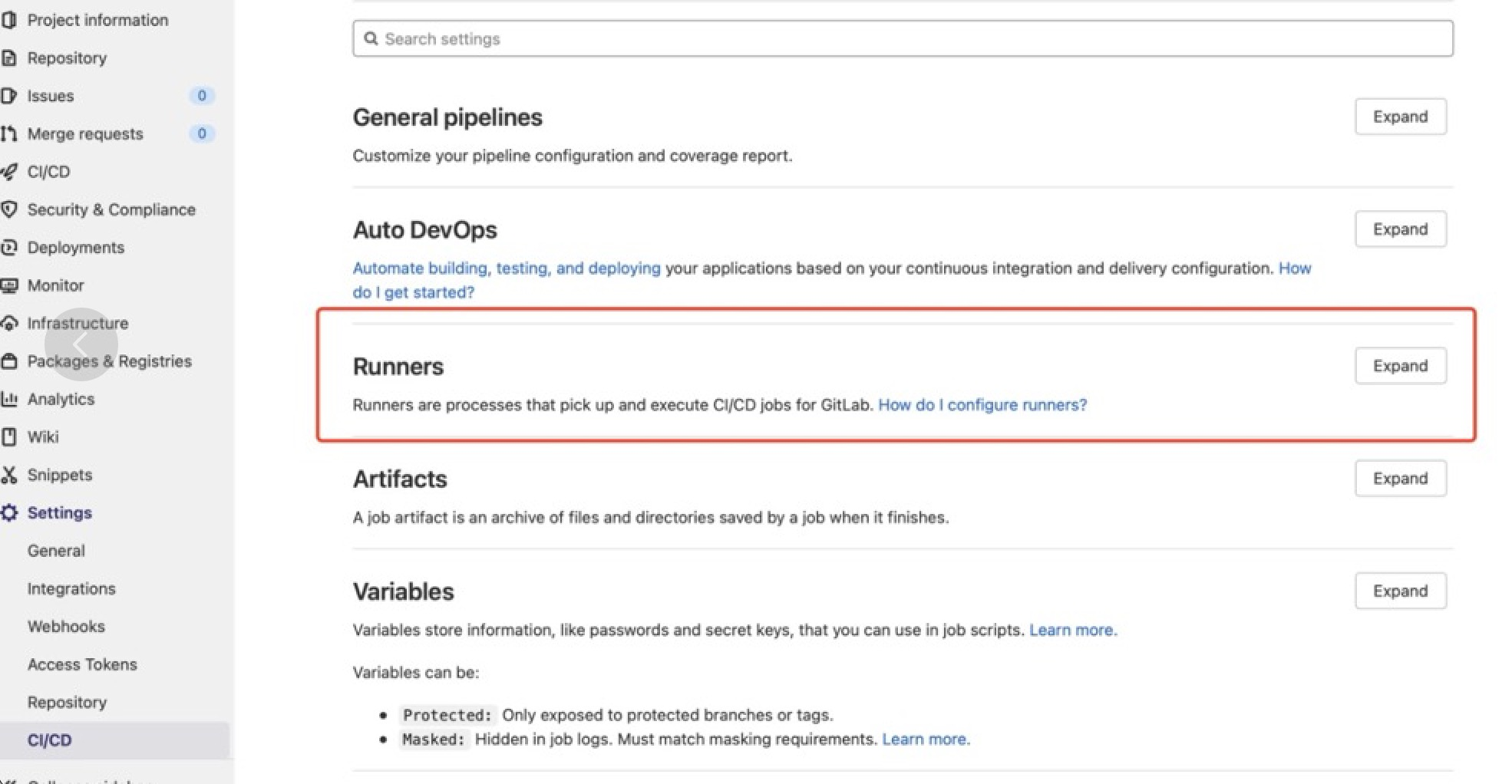
Task: Click the 'Masked:' label text
Action: (x=434, y=740)
